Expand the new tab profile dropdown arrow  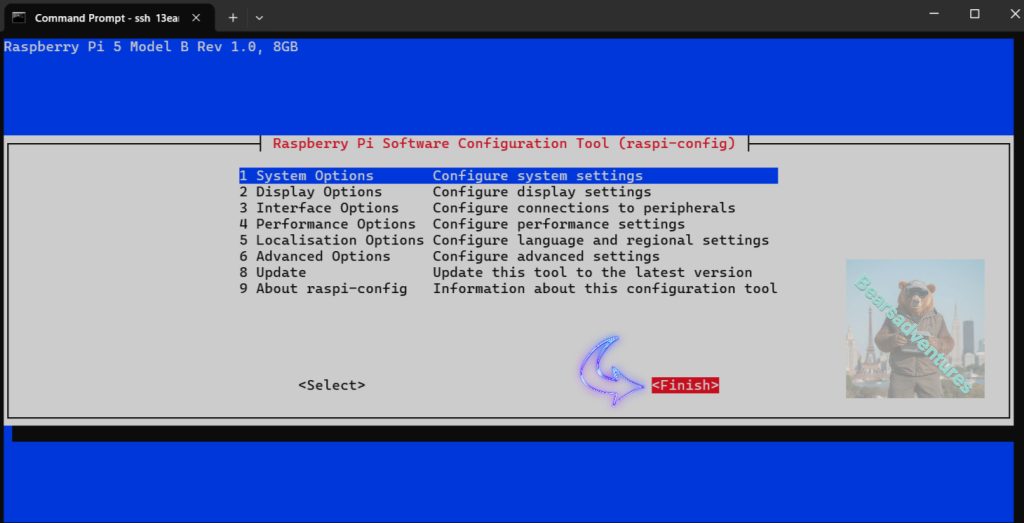pyautogui.click(x=259, y=18)
